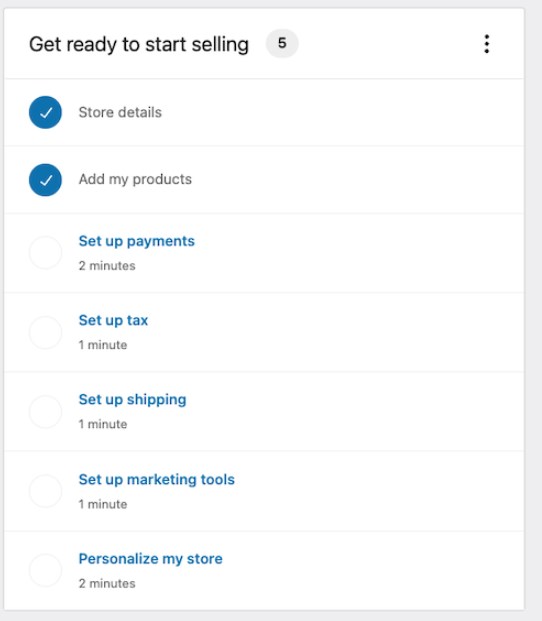Click the 2 minutes label under payments
This screenshot has height=621, width=542.
click(x=107, y=266)
